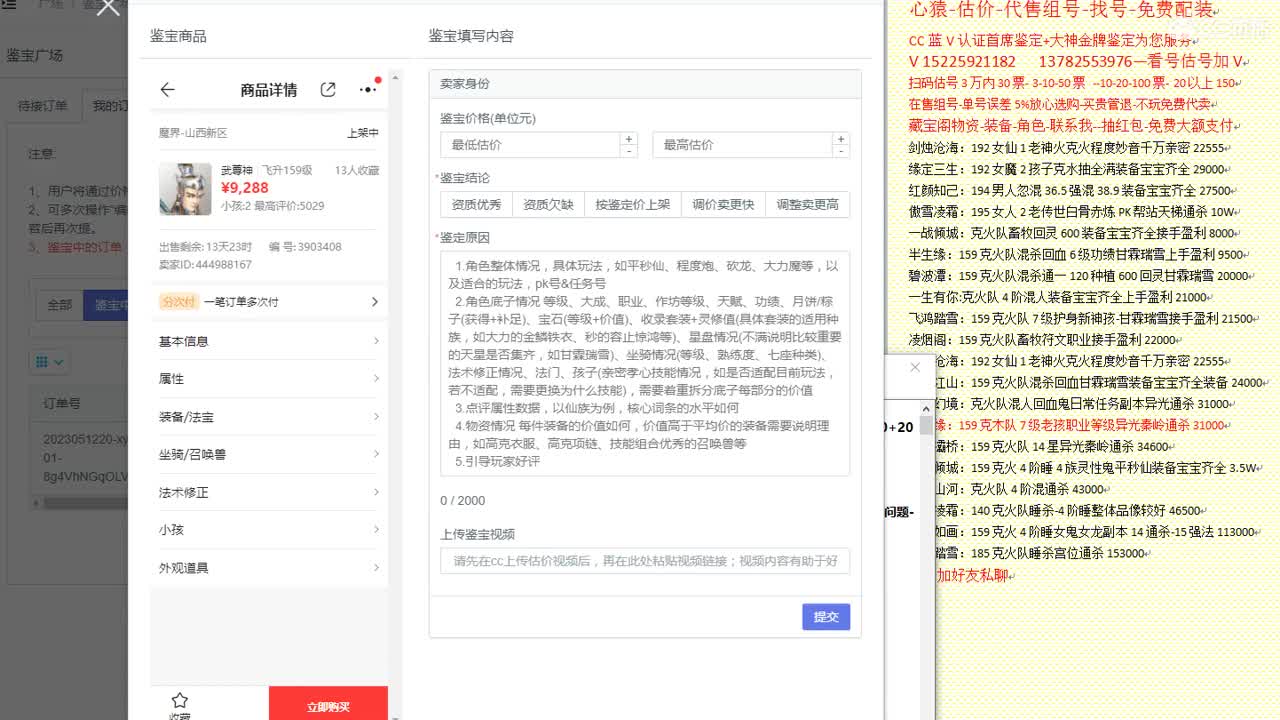Expand the 基本信息 row
The width and height of the screenshot is (1280, 720).
269,341
